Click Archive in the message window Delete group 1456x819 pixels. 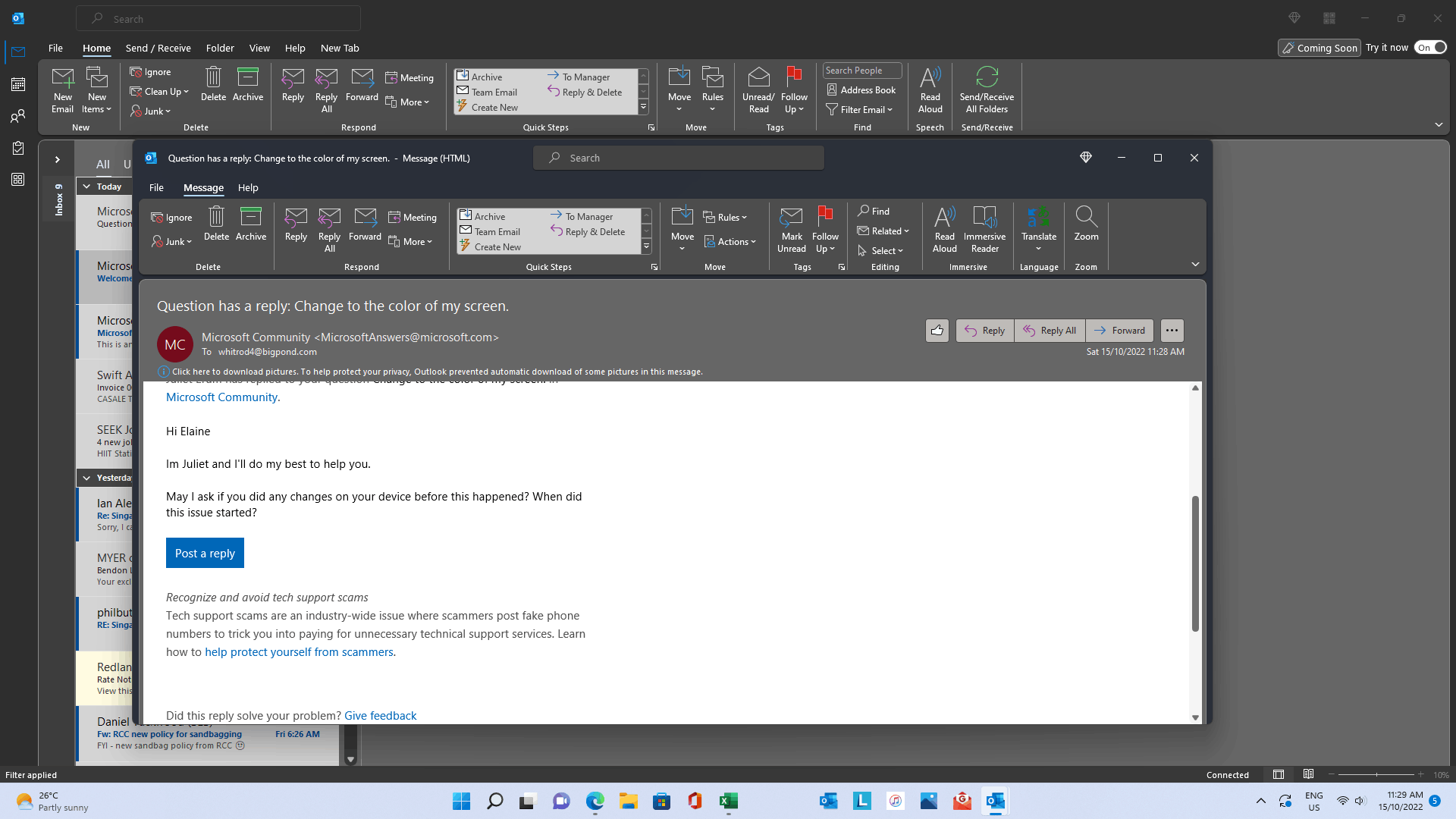251,224
